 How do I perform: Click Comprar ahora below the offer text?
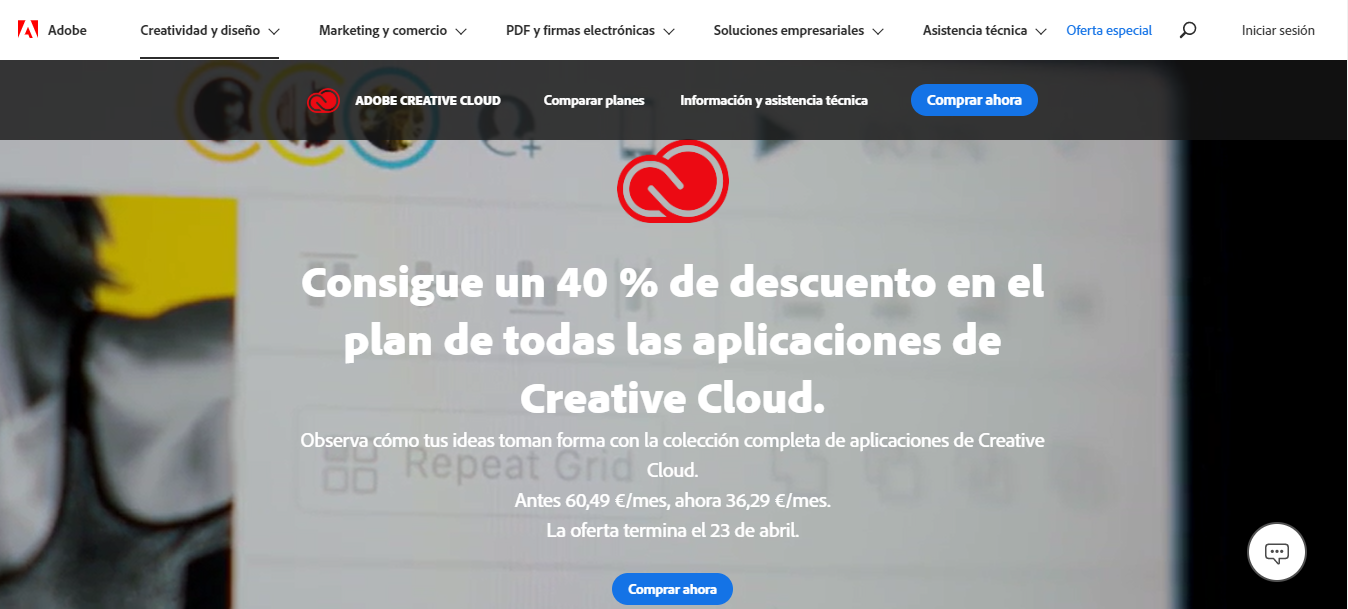[x=672, y=589]
